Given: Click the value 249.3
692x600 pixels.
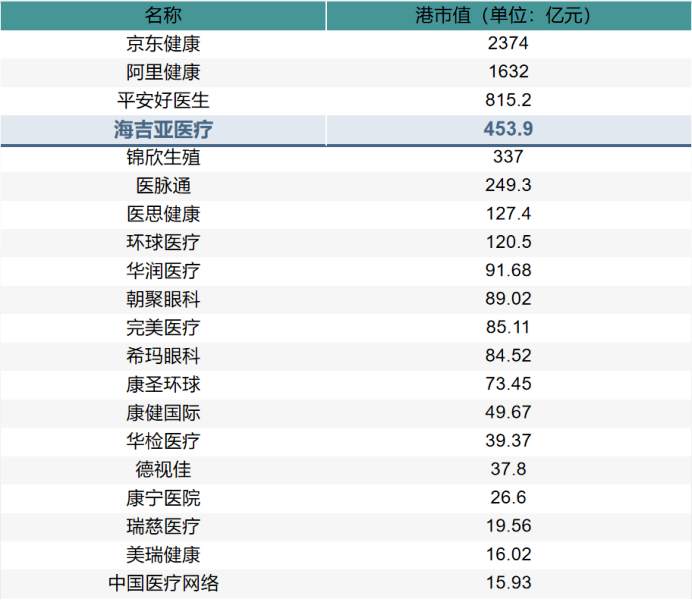Looking at the screenshot, I should point(509,186).
